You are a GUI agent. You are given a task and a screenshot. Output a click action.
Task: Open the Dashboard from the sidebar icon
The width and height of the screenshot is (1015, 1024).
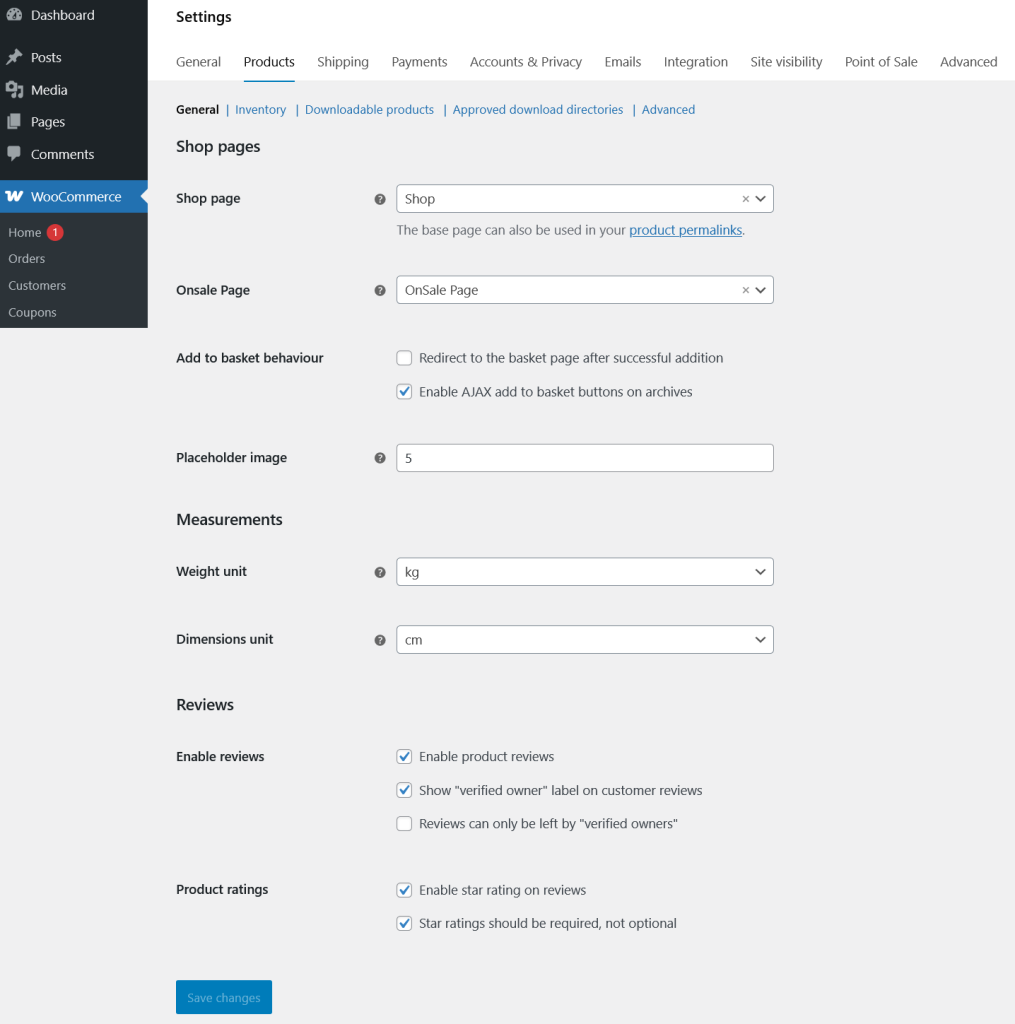(14, 15)
